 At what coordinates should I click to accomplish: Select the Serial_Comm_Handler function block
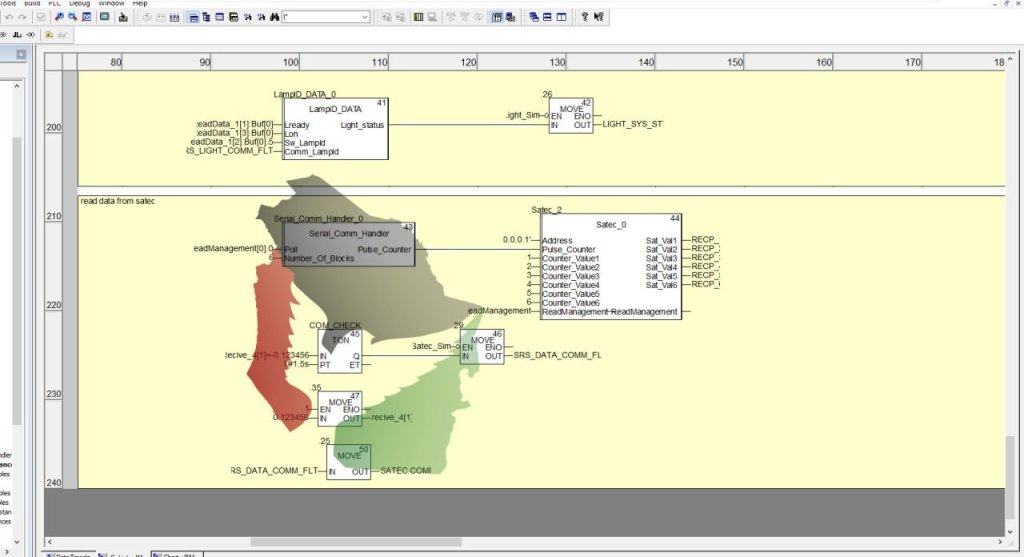pyautogui.click(x=347, y=244)
